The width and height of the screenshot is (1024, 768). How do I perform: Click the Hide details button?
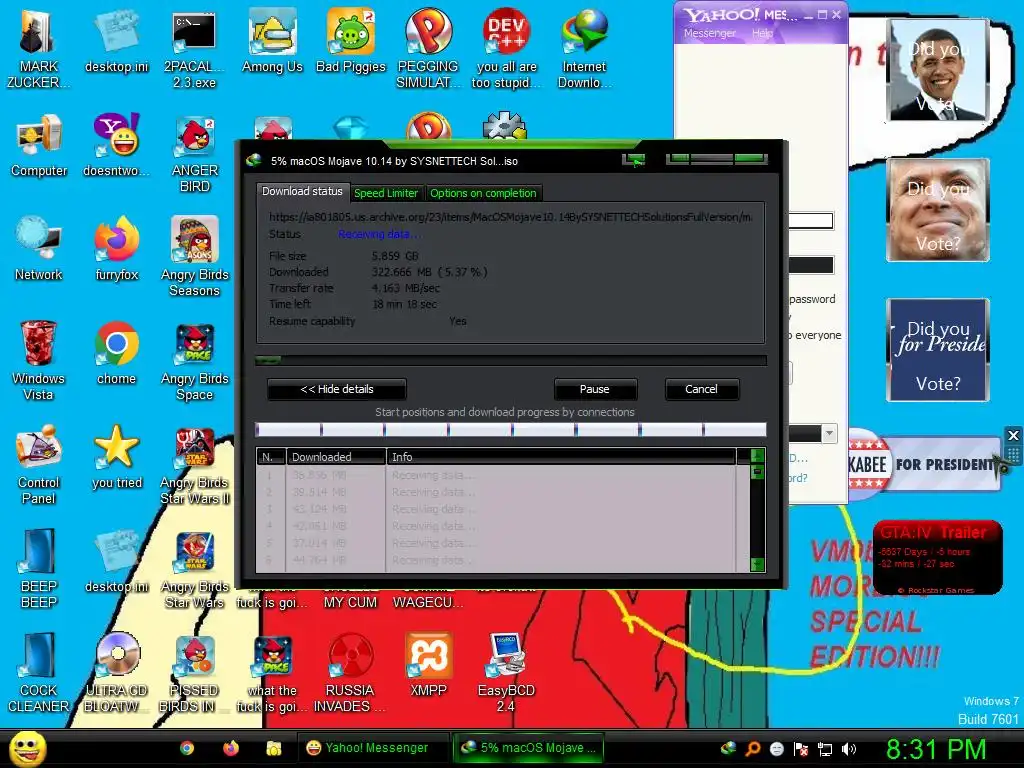pyautogui.click(x=337, y=389)
